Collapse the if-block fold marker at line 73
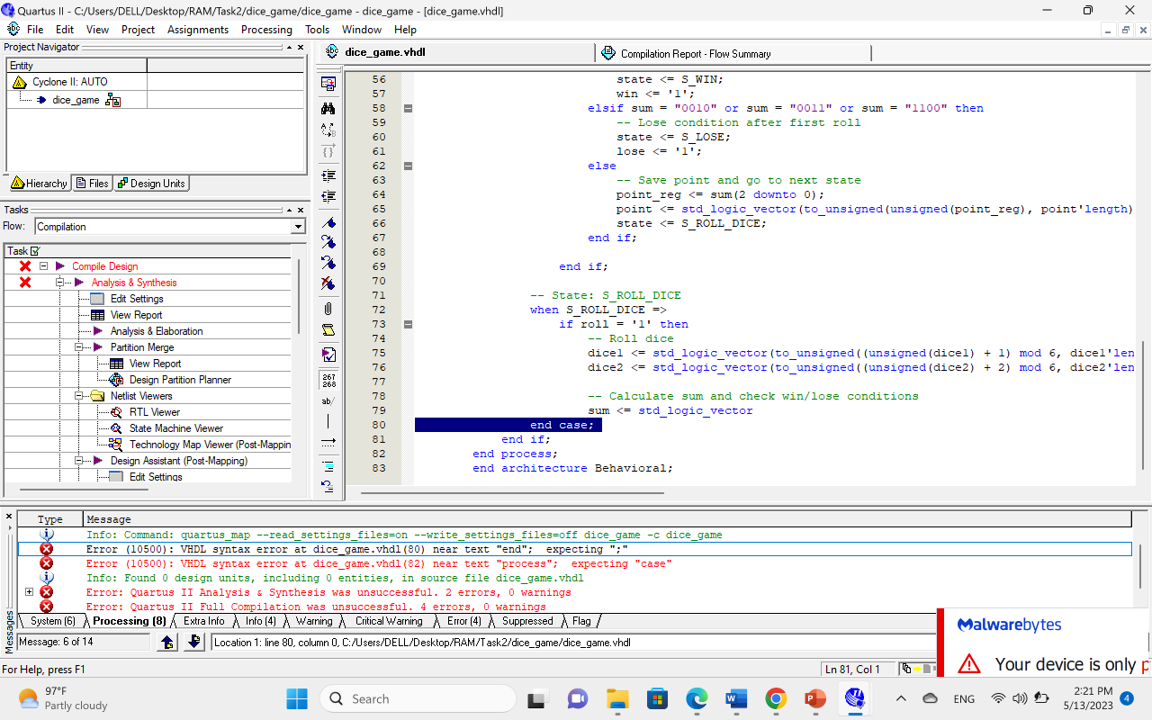This screenshot has width=1152, height=720. click(408, 324)
